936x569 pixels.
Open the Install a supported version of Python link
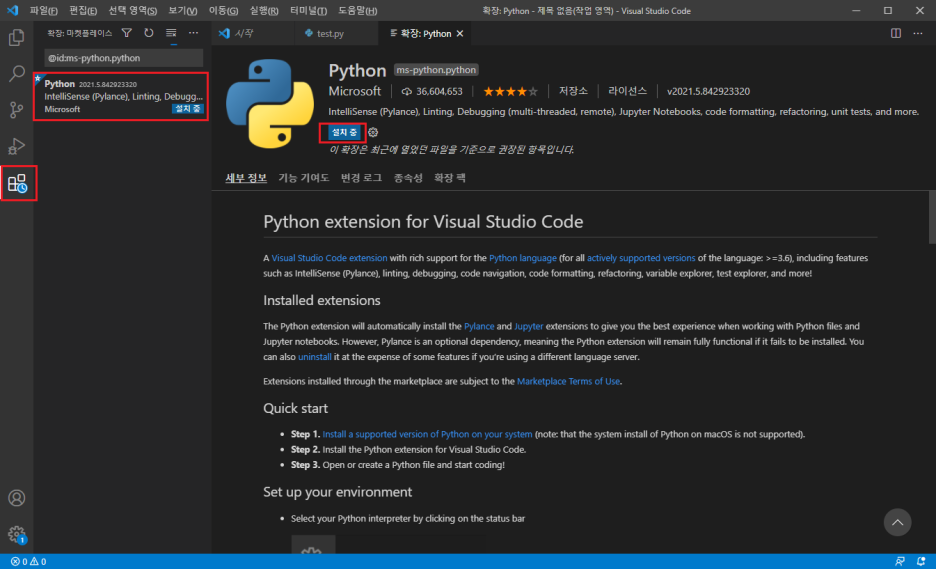(x=427, y=434)
